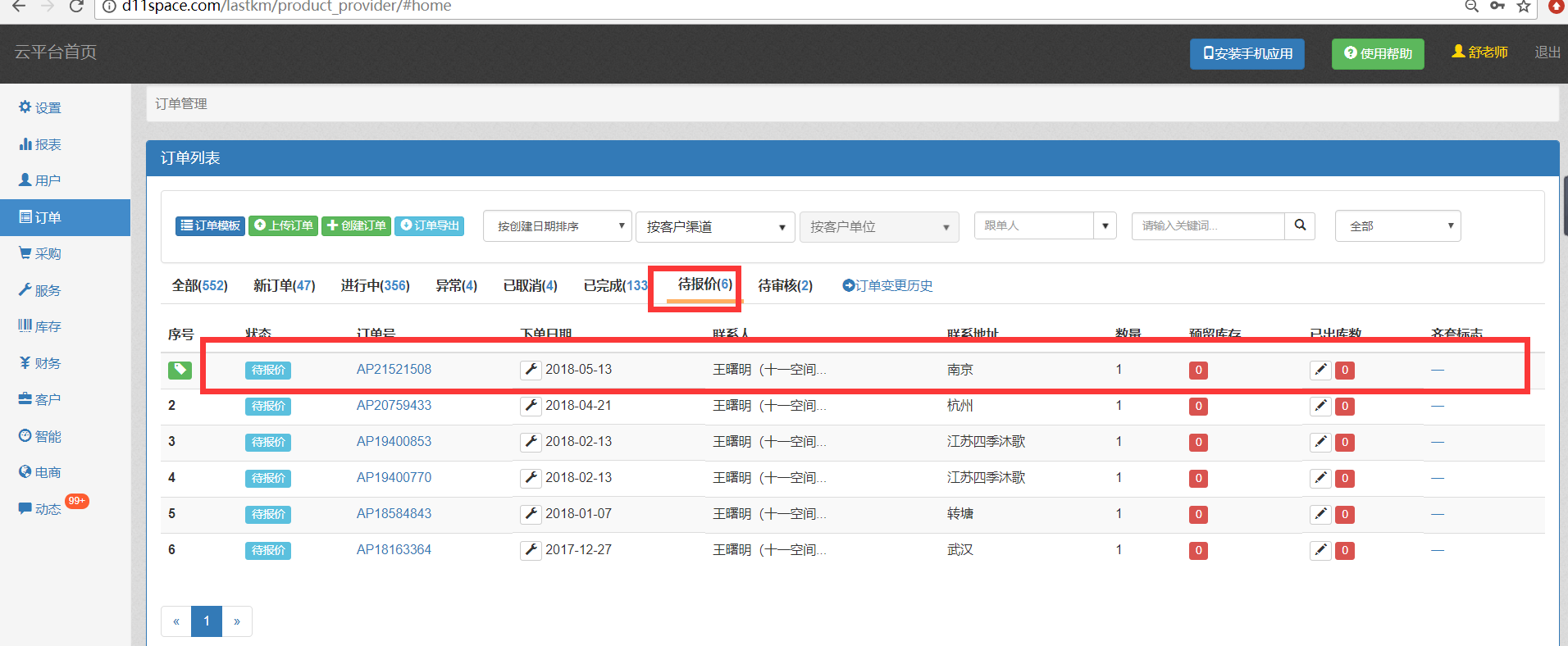Go to pagination page 1

pyautogui.click(x=207, y=621)
